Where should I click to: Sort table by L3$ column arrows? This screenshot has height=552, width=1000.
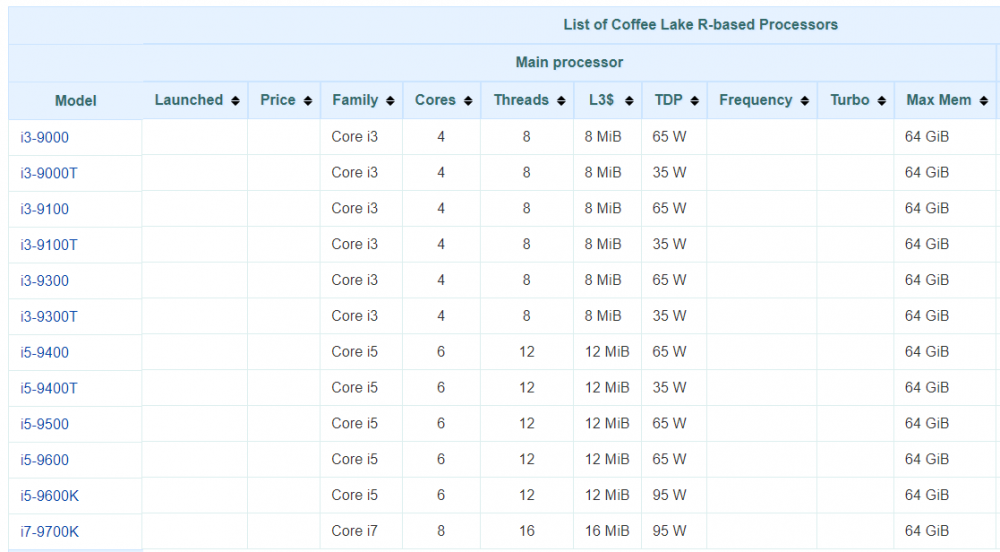click(629, 101)
